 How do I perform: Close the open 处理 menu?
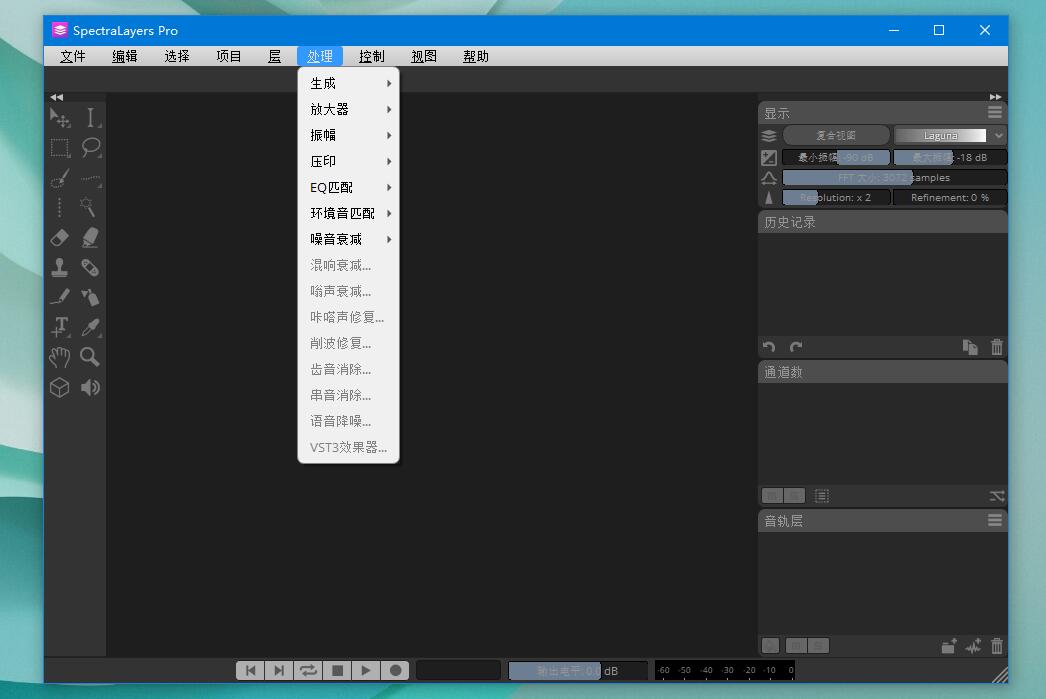(320, 57)
